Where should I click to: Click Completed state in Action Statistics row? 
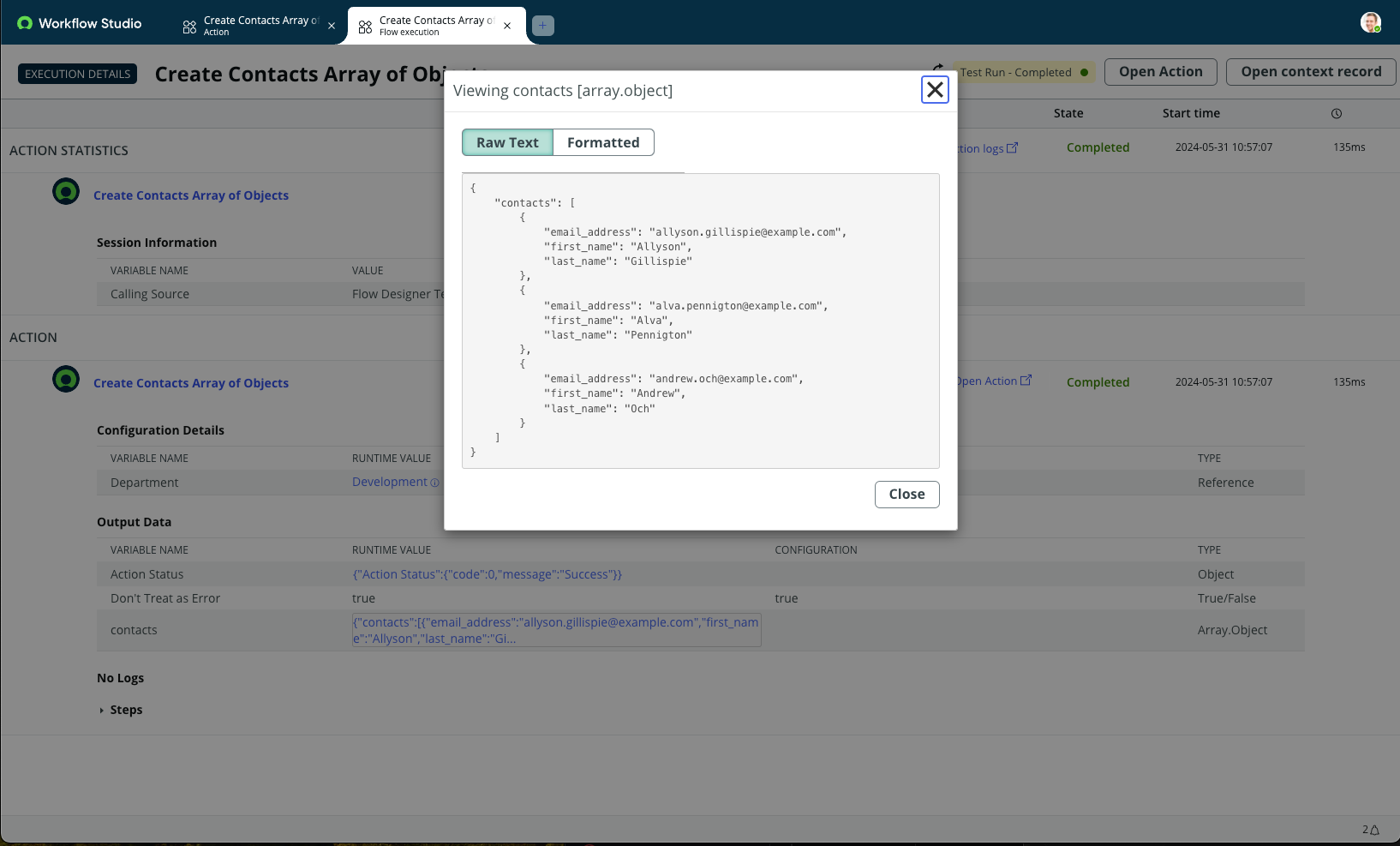click(1098, 147)
